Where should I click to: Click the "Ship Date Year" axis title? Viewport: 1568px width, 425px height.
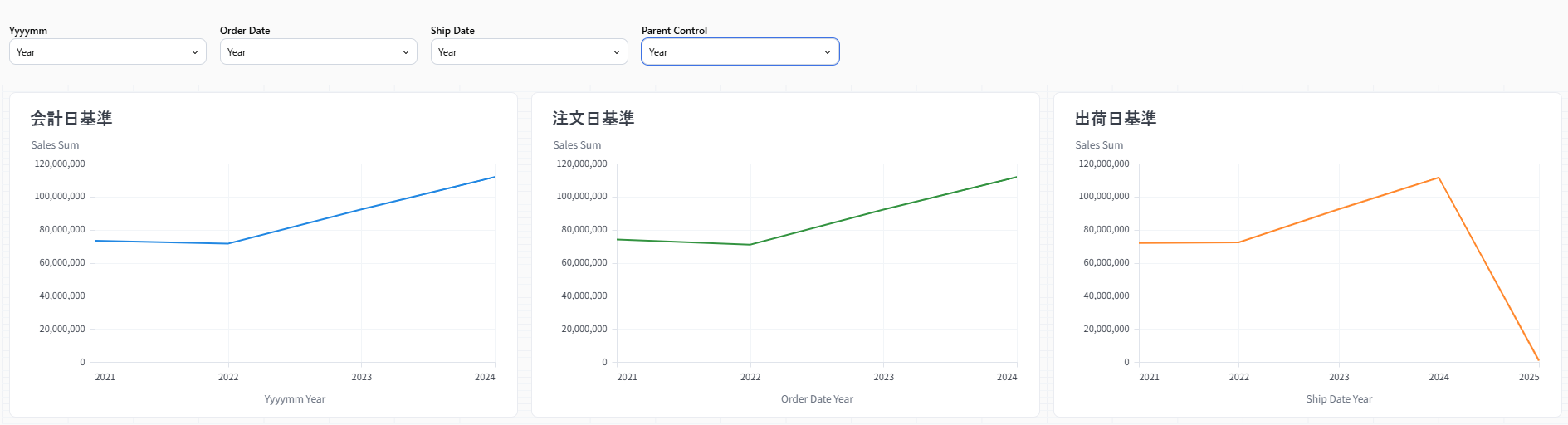pyautogui.click(x=1339, y=399)
